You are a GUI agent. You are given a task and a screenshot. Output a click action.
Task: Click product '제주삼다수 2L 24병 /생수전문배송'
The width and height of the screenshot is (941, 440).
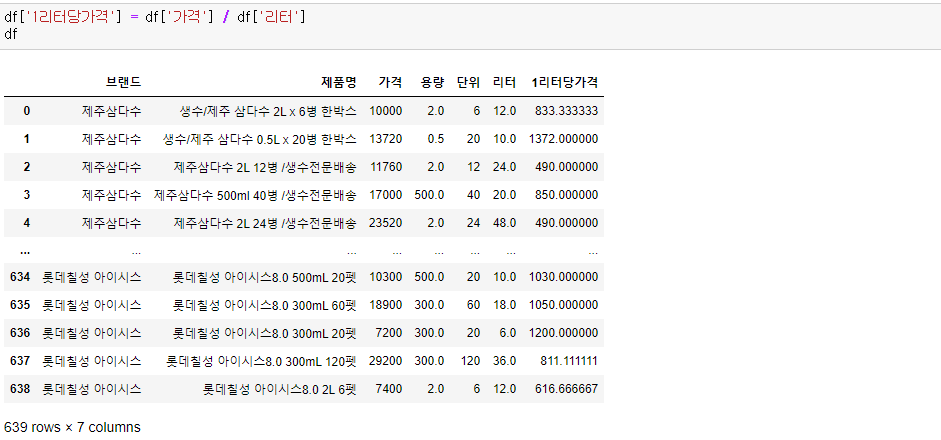click(x=265, y=223)
